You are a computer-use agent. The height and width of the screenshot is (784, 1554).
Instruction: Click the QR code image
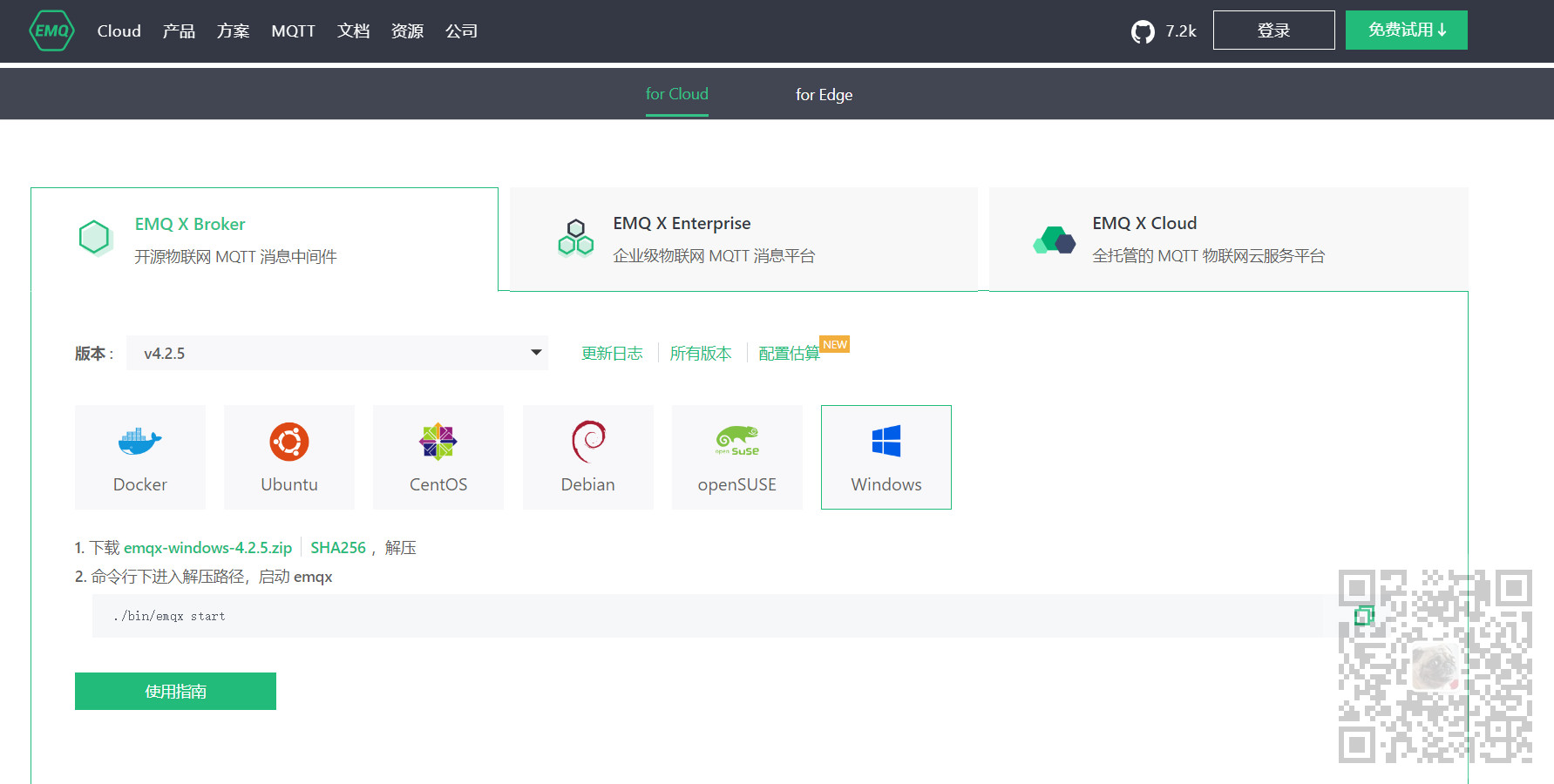[x=1435, y=666]
